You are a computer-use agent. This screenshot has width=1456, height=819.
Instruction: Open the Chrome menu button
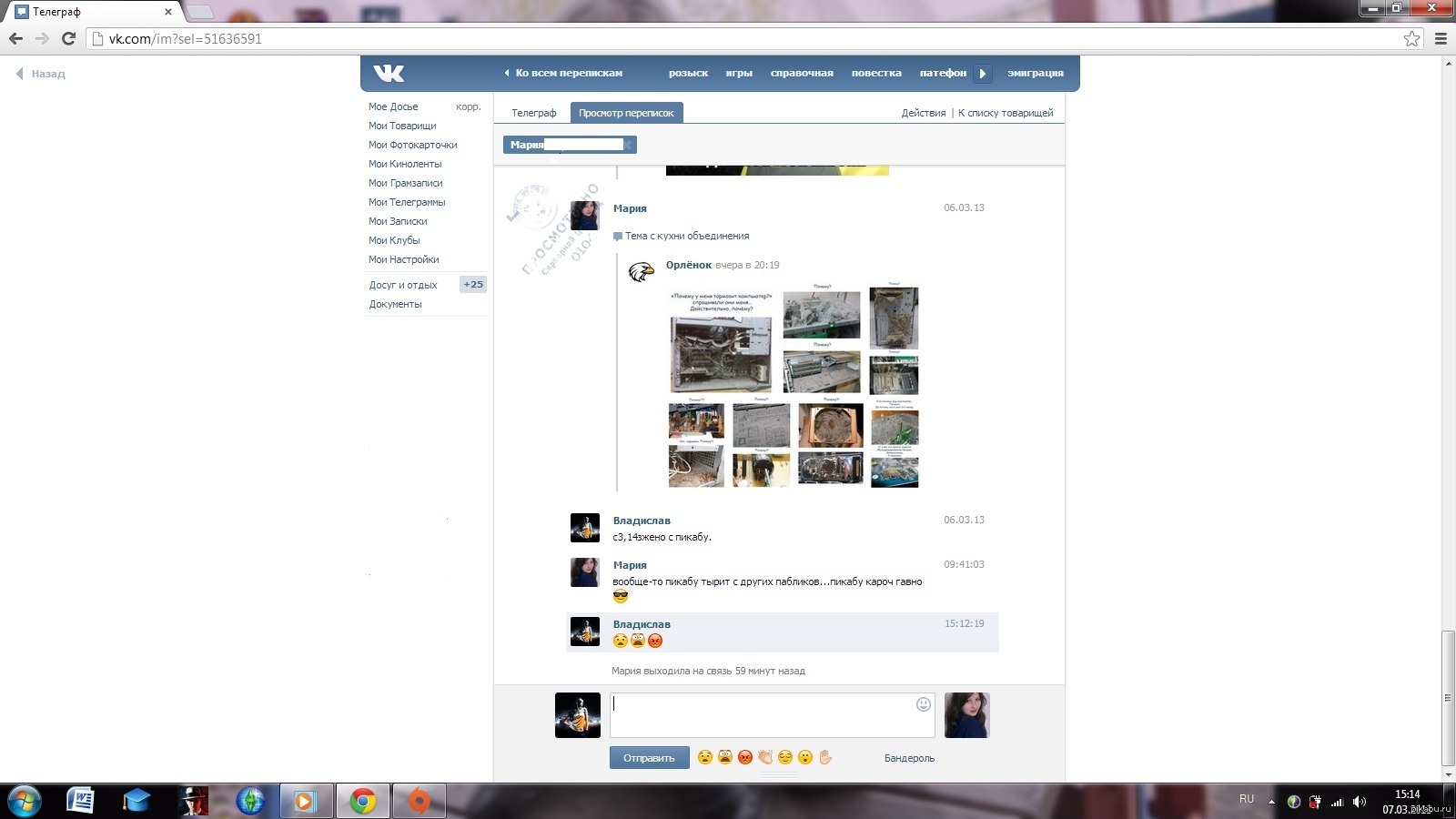[x=1441, y=38]
